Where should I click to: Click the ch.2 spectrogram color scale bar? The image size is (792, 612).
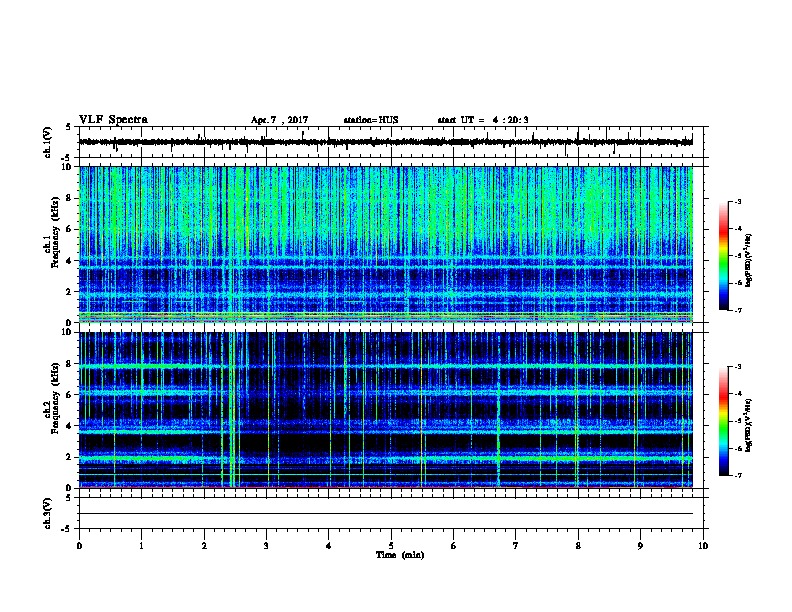724,421
